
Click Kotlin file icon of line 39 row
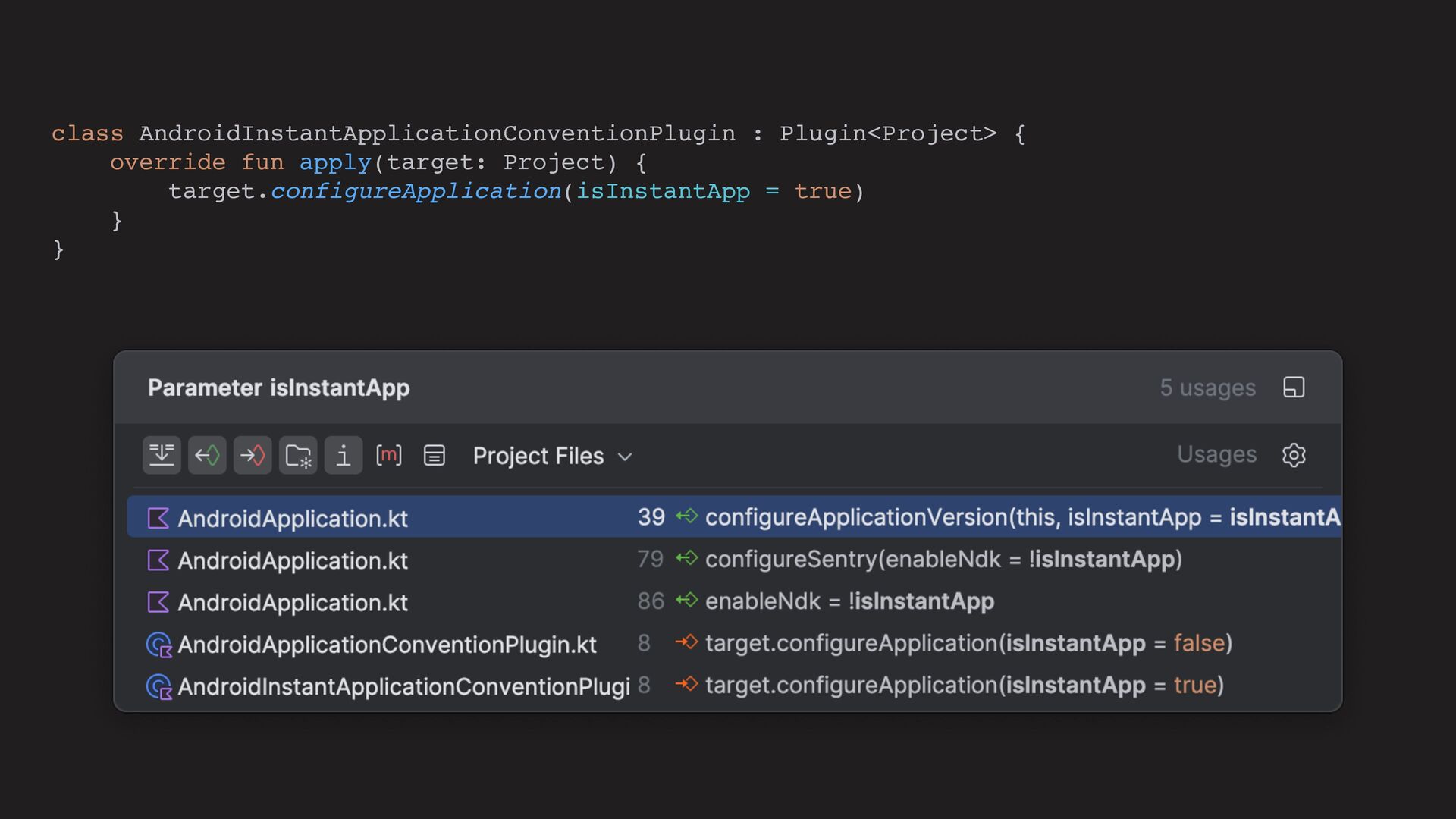(158, 518)
